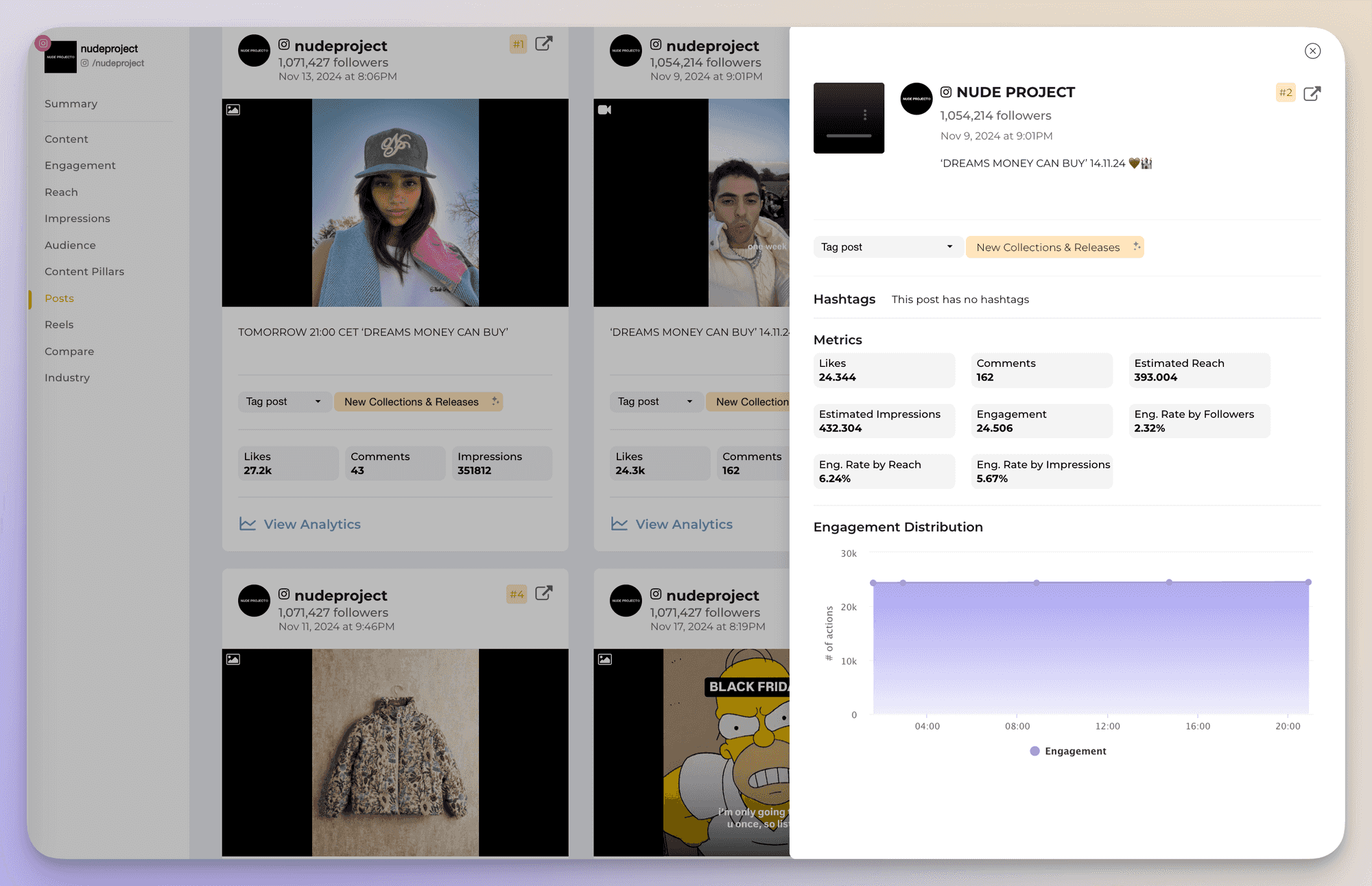Click nudeproject profile logo in sidebar
This screenshot has width=1372, height=886.
coord(60,57)
